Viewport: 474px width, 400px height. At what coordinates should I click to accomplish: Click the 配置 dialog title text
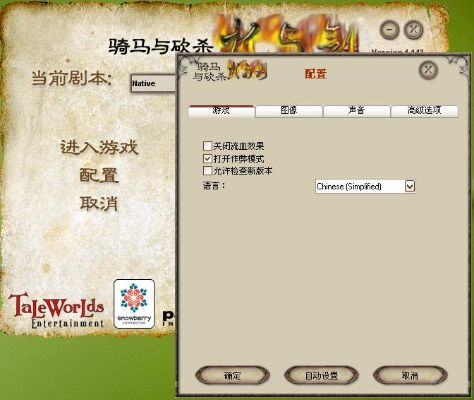click(315, 74)
